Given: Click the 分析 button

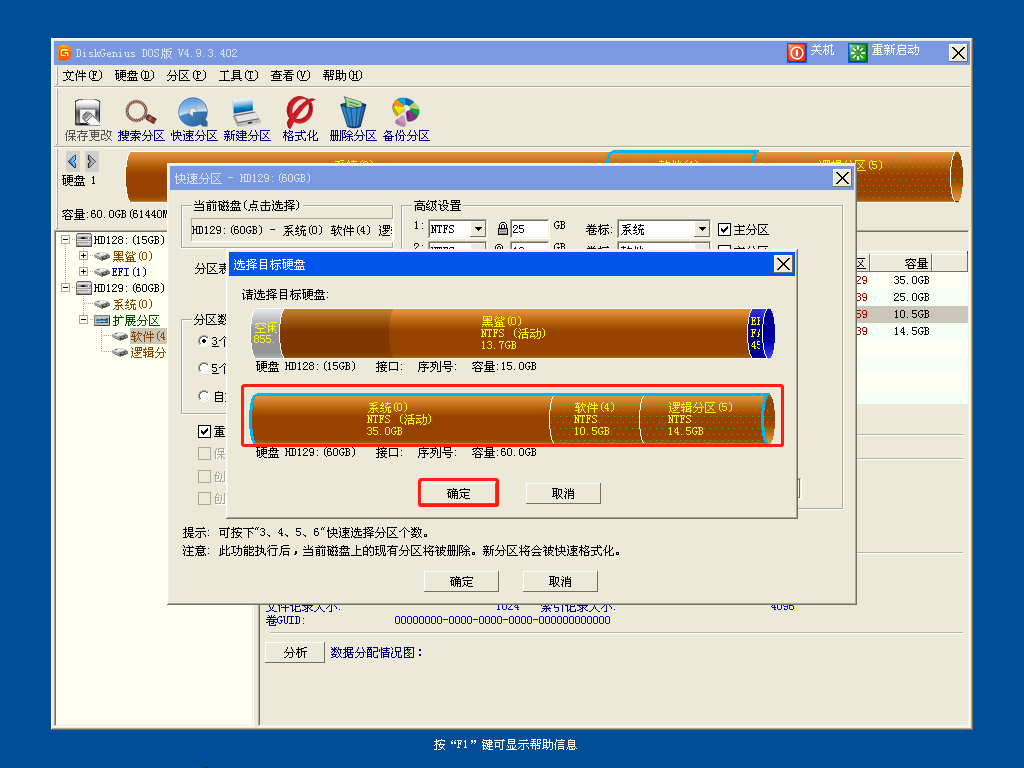Looking at the screenshot, I should pyautogui.click(x=295, y=652).
